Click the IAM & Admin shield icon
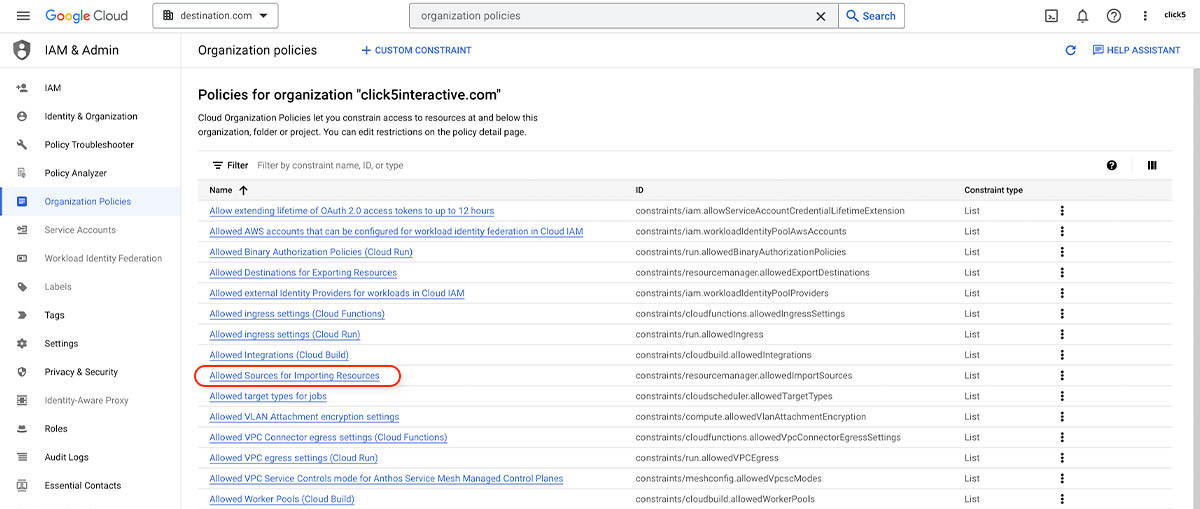This screenshot has width=1200, height=509. pyautogui.click(x=22, y=50)
